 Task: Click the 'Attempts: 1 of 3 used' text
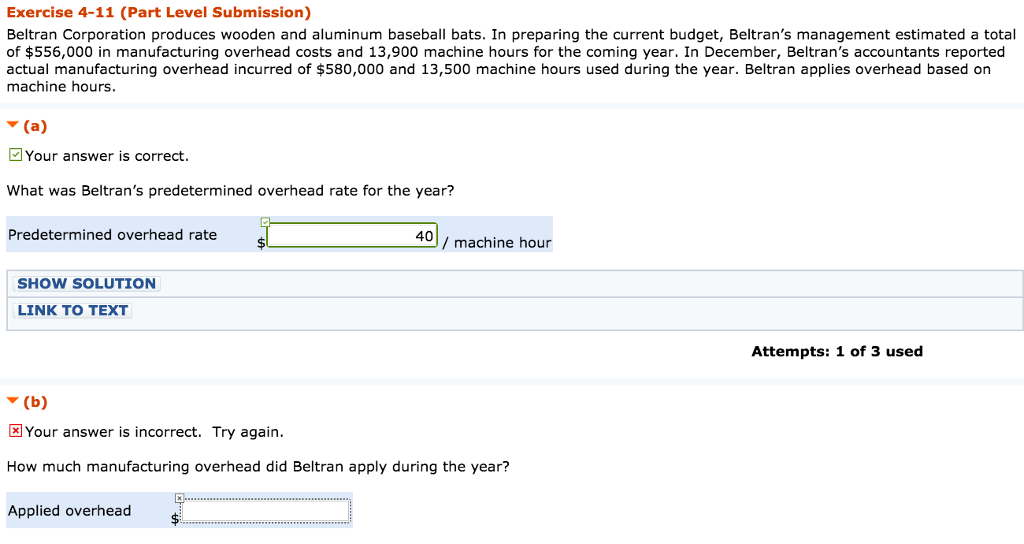tap(837, 351)
